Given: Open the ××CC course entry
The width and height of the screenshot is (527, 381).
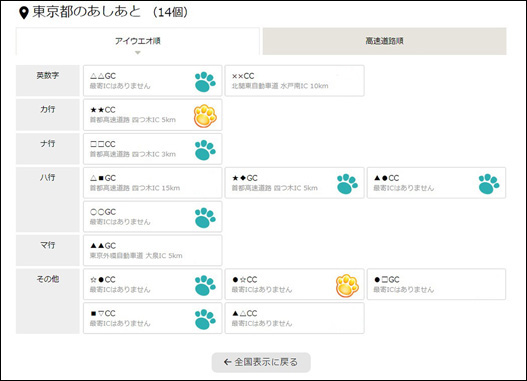Looking at the screenshot, I should 294,81.
